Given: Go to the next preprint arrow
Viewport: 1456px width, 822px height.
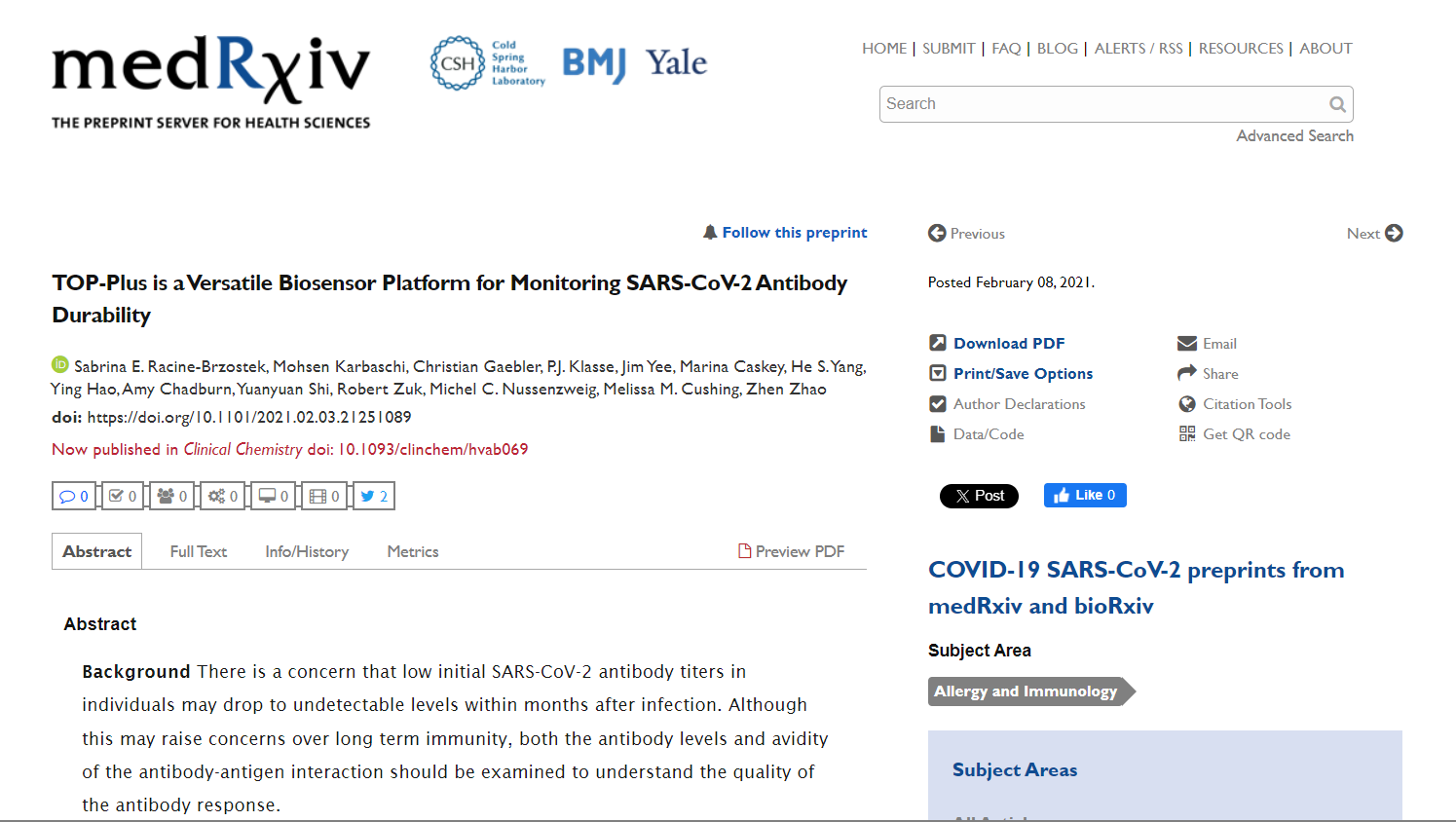Looking at the screenshot, I should point(1394,234).
